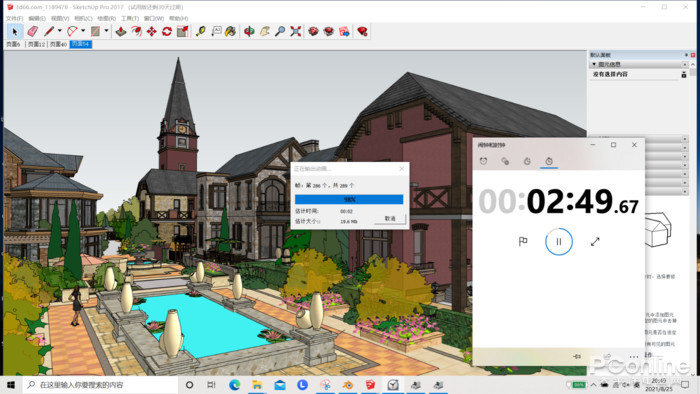Click the 98% export progress bar

click(x=349, y=199)
